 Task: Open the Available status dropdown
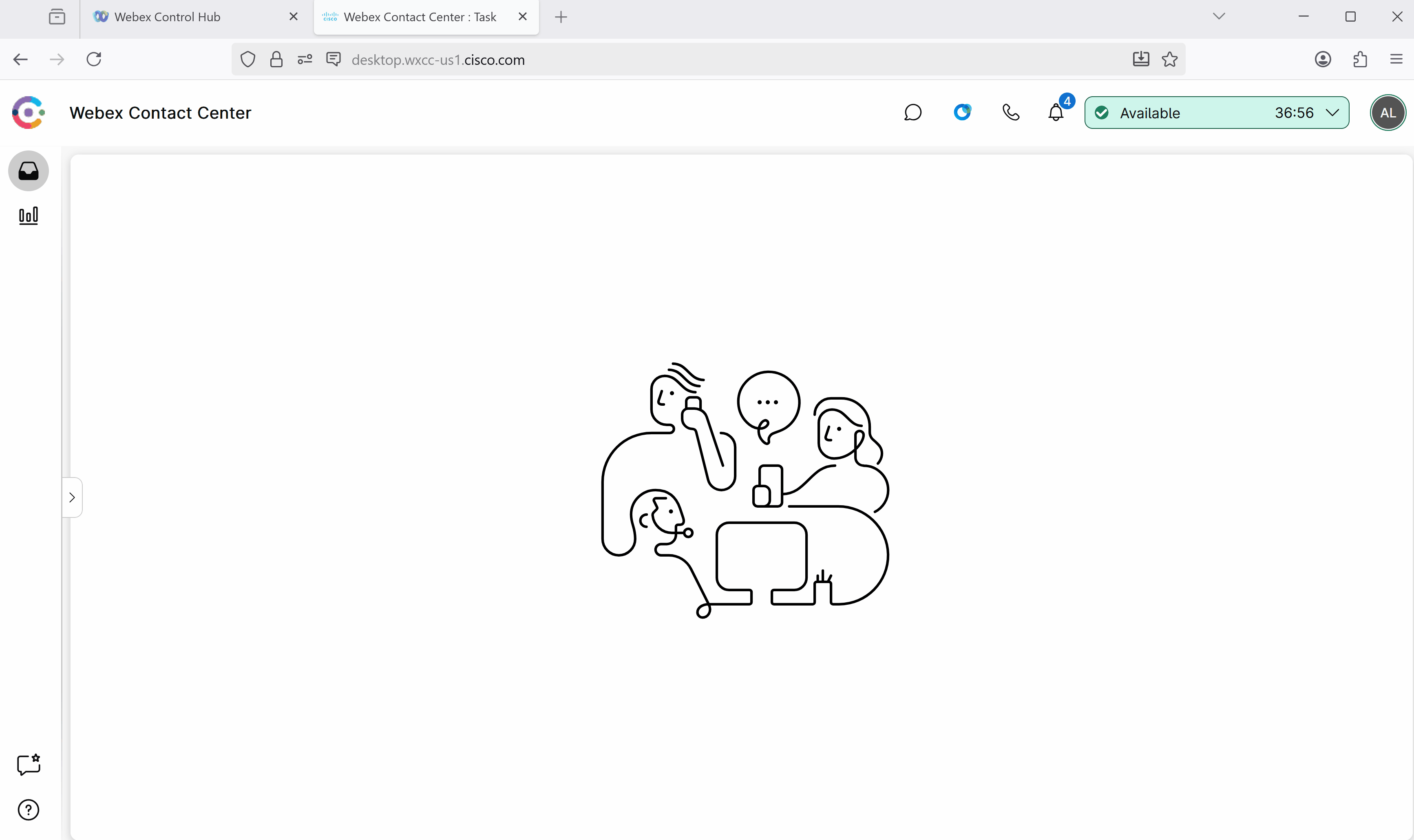[1217, 113]
